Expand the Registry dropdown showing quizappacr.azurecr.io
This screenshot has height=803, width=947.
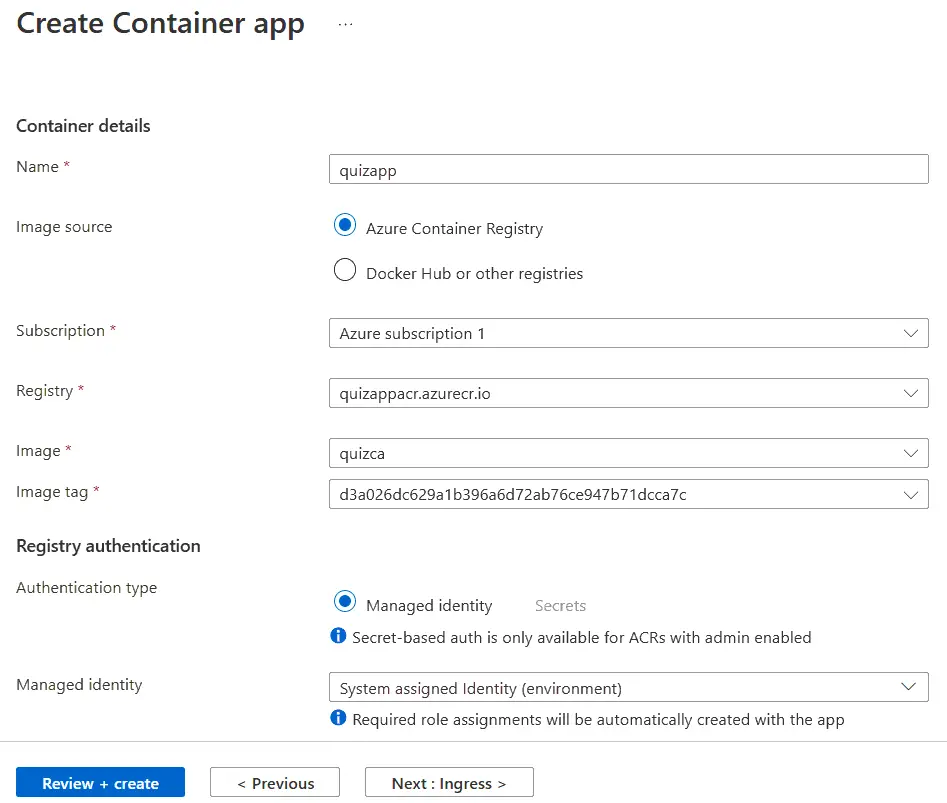(x=628, y=393)
